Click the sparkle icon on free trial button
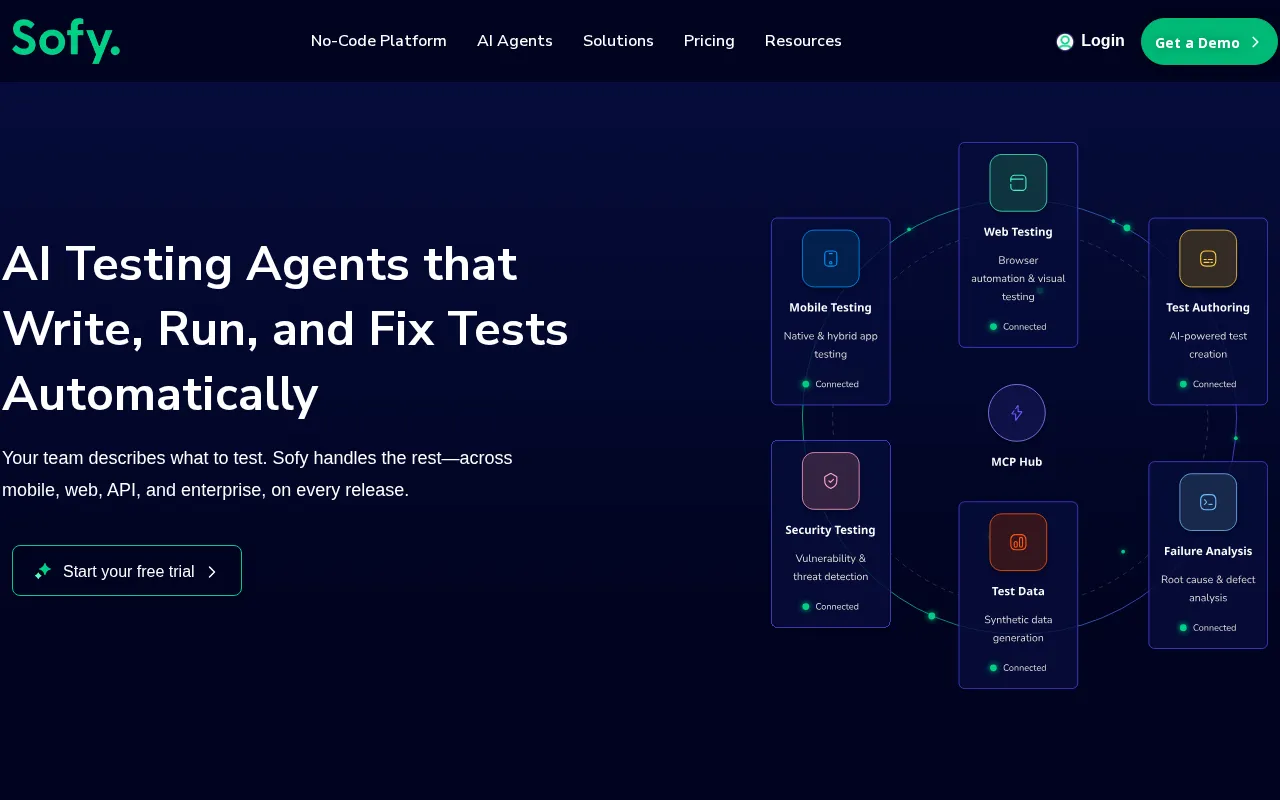Viewport: 1280px width, 800px height. click(43, 571)
